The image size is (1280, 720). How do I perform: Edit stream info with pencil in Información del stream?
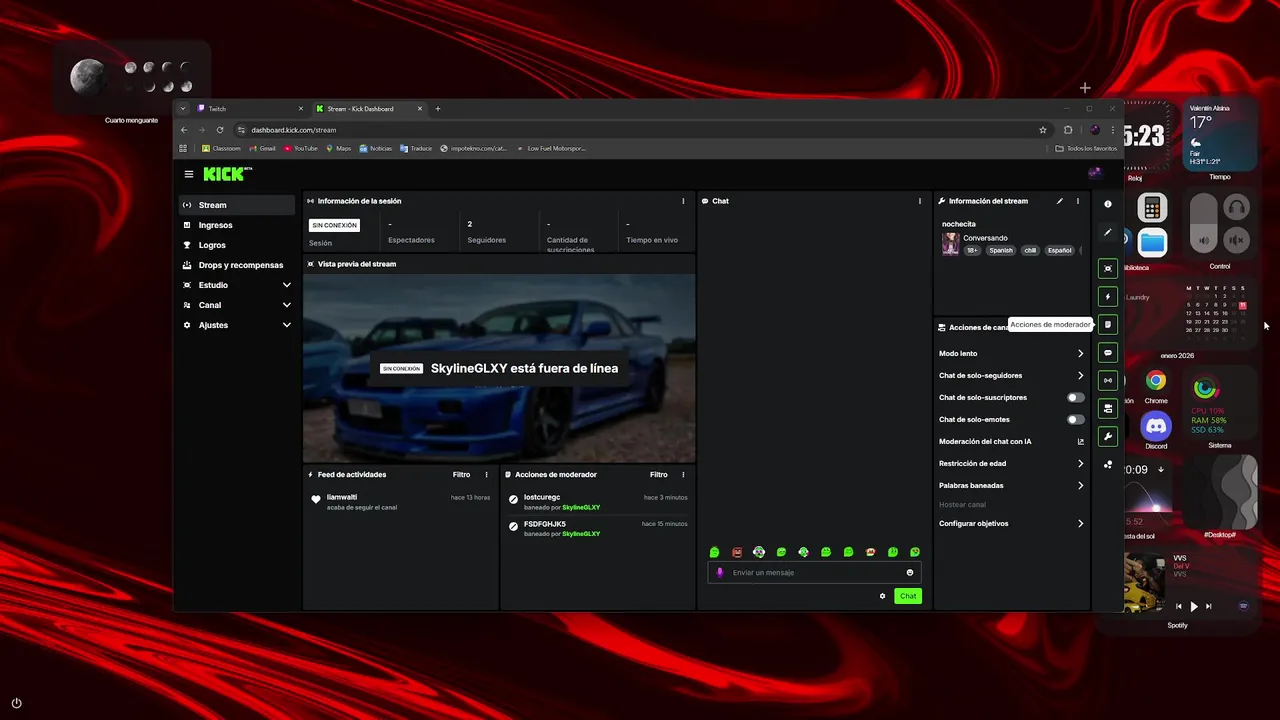point(1060,201)
